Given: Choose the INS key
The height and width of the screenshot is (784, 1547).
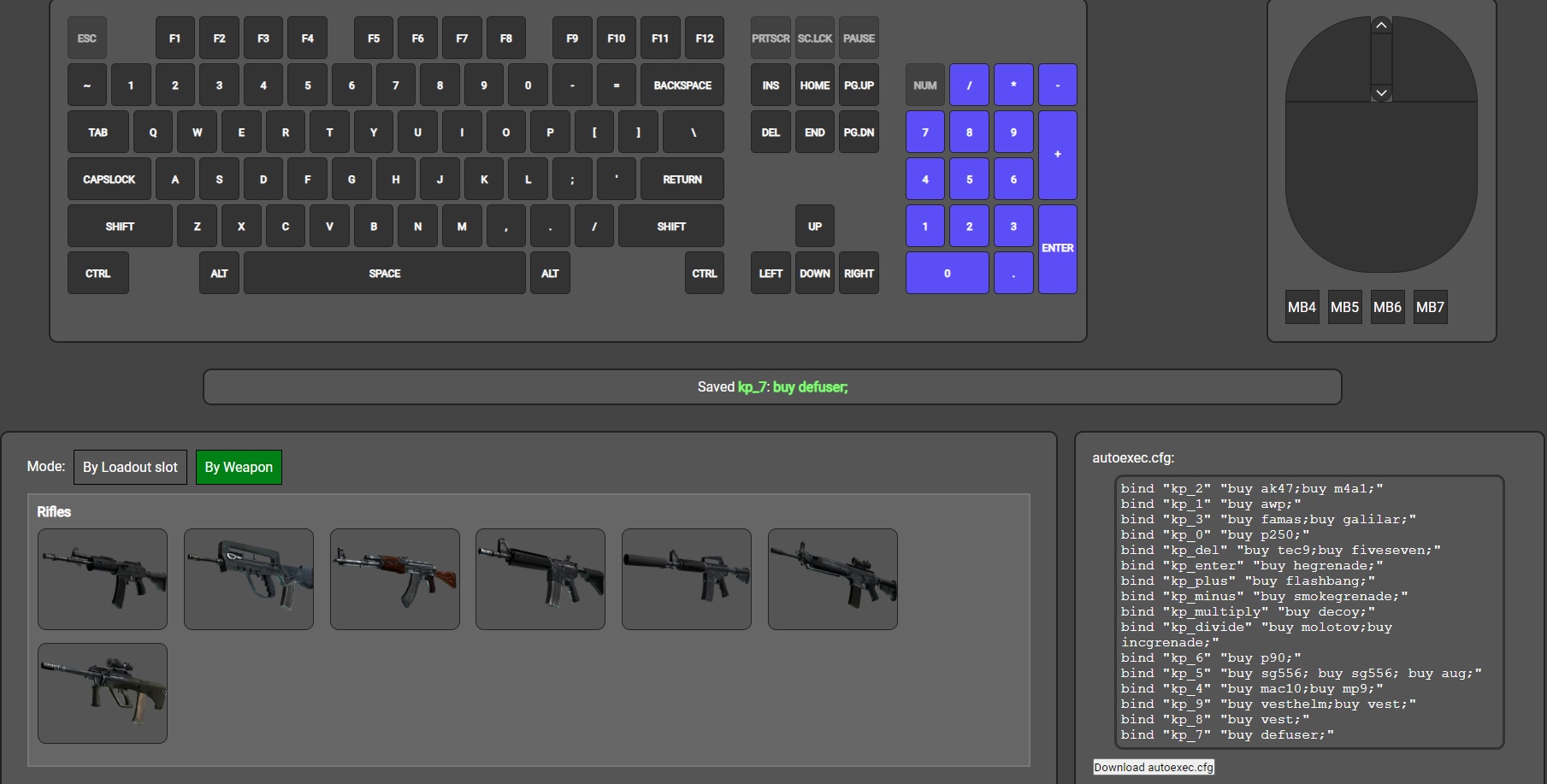Looking at the screenshot, I should pyautogui.click(x=771, y=85).
